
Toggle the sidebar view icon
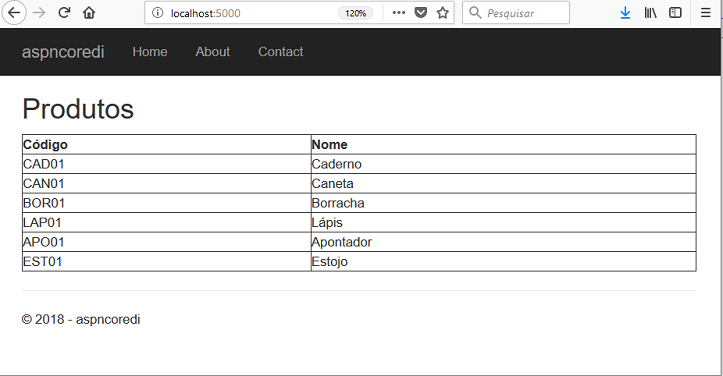(675, 13)
